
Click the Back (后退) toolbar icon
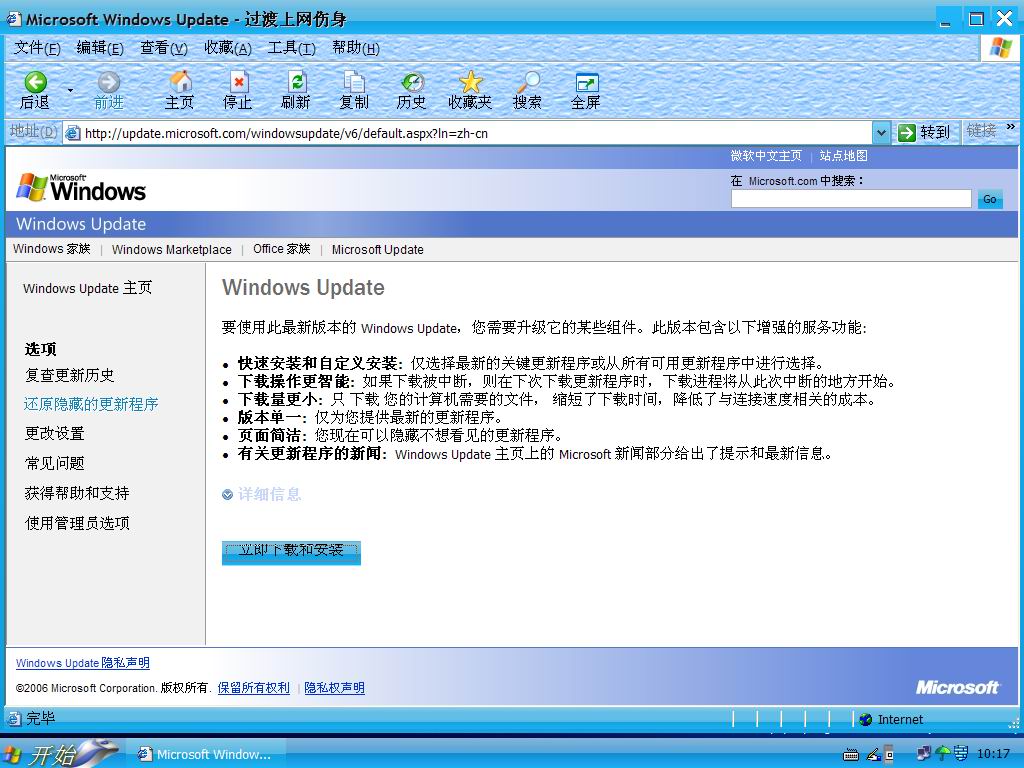[35, 82]
